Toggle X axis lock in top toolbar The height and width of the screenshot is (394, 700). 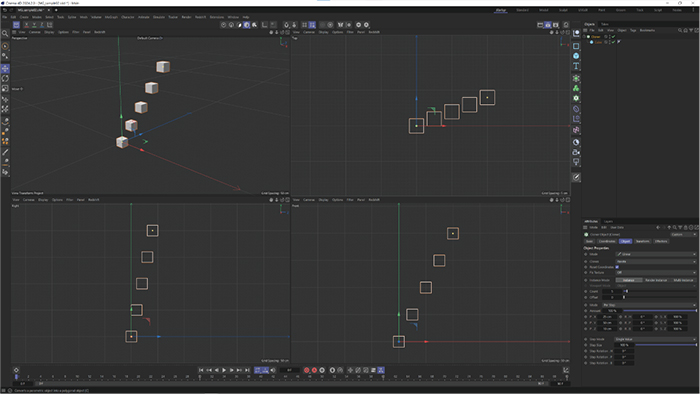click(27, 25)
